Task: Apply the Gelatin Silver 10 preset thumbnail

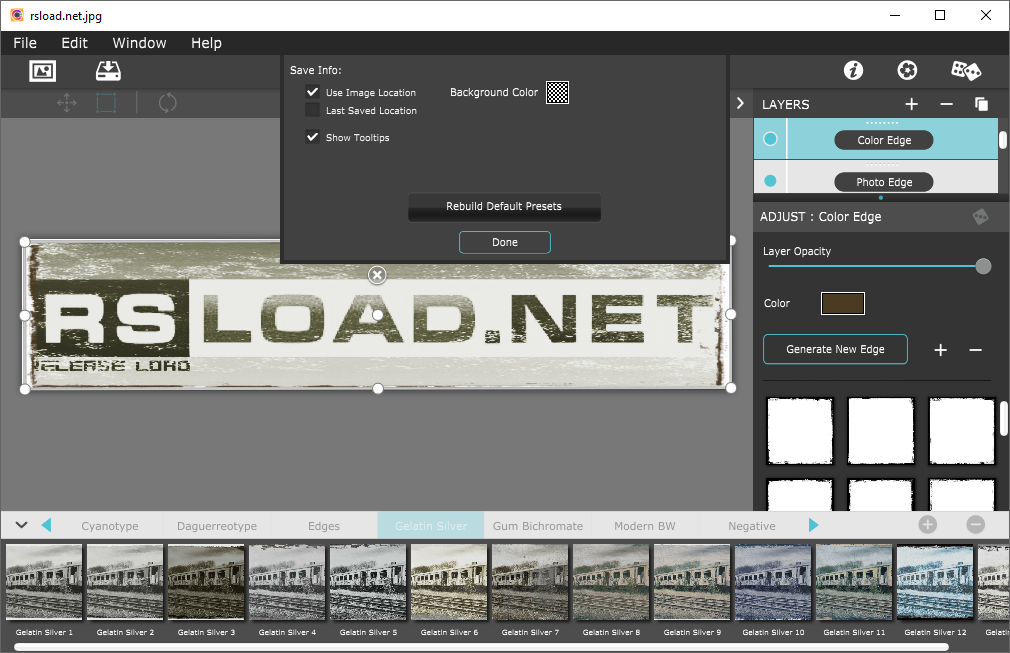Action: tap(774, 582)
